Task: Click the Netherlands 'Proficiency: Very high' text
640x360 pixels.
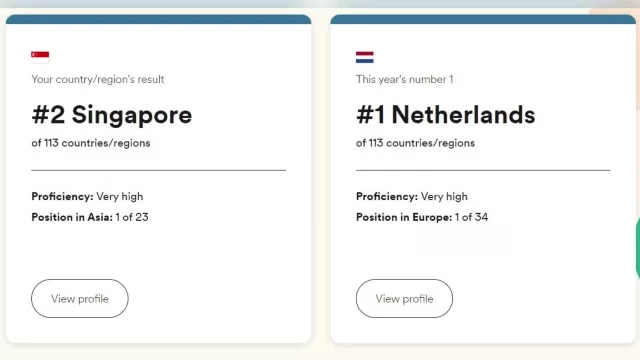Action: tap(412, 196)
